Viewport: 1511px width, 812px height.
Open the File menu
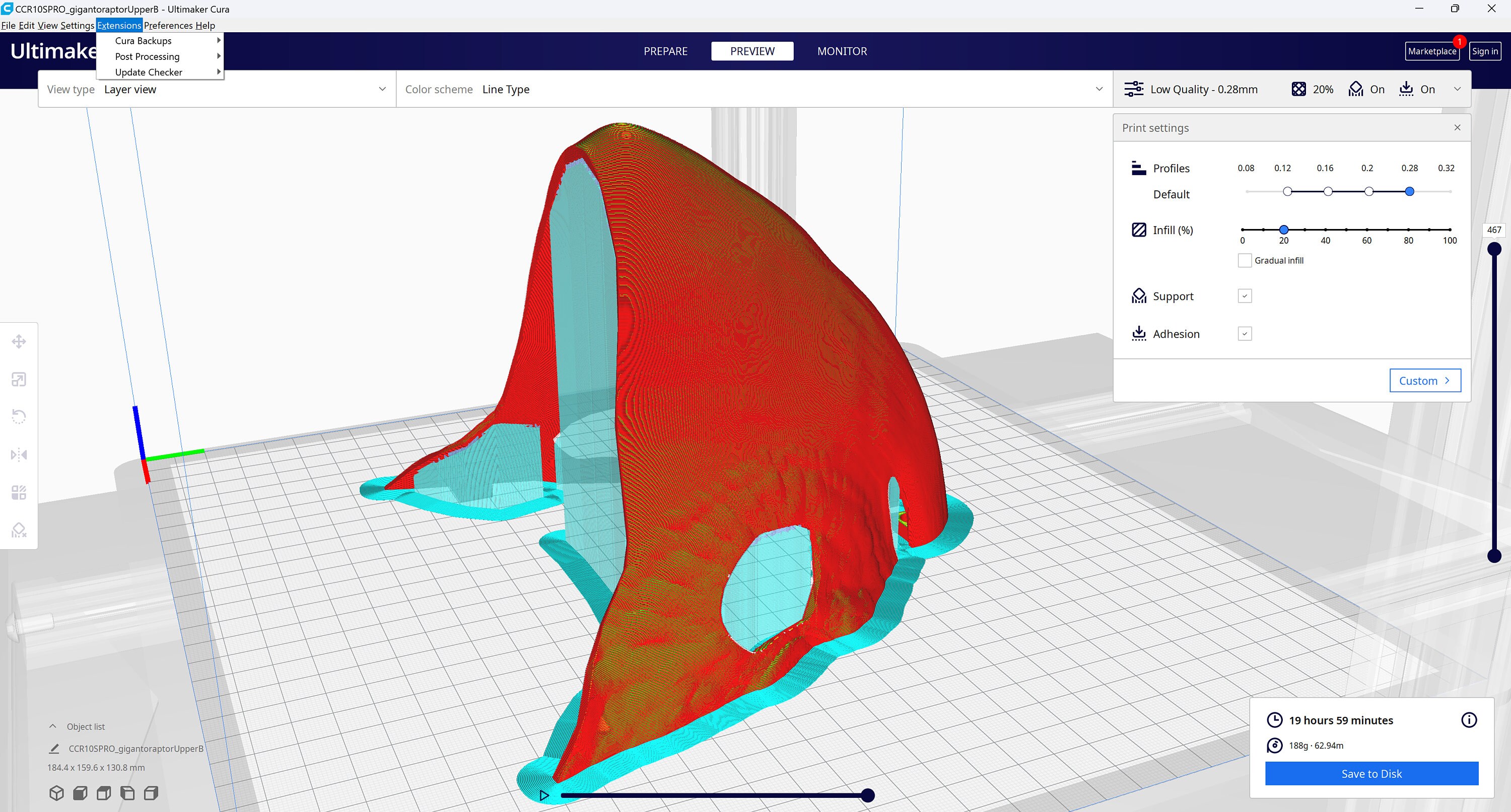(8, 25)
